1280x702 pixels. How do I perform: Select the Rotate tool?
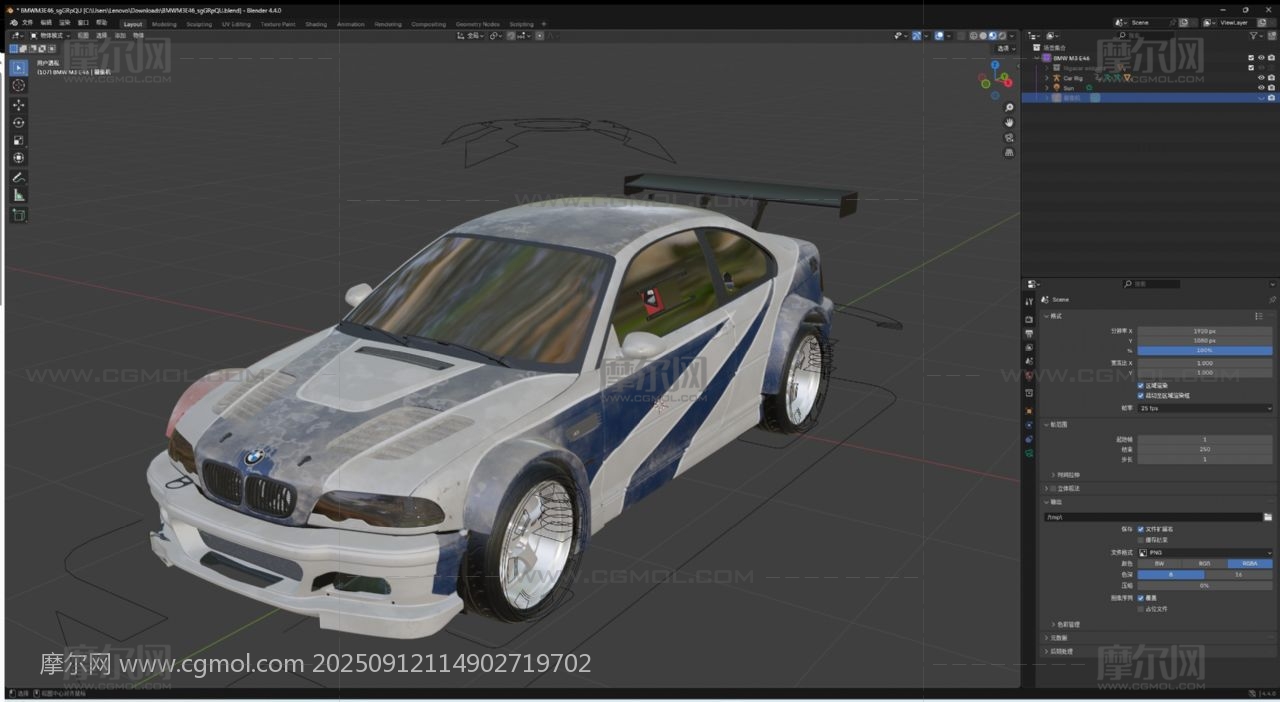click(18, 122)
